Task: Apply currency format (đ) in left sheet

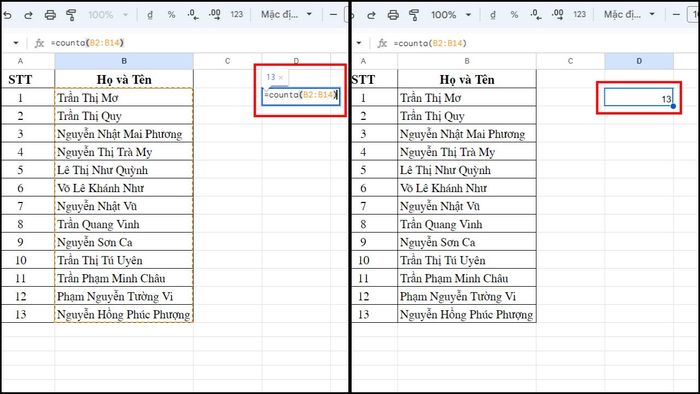Action: pos(150,15)
